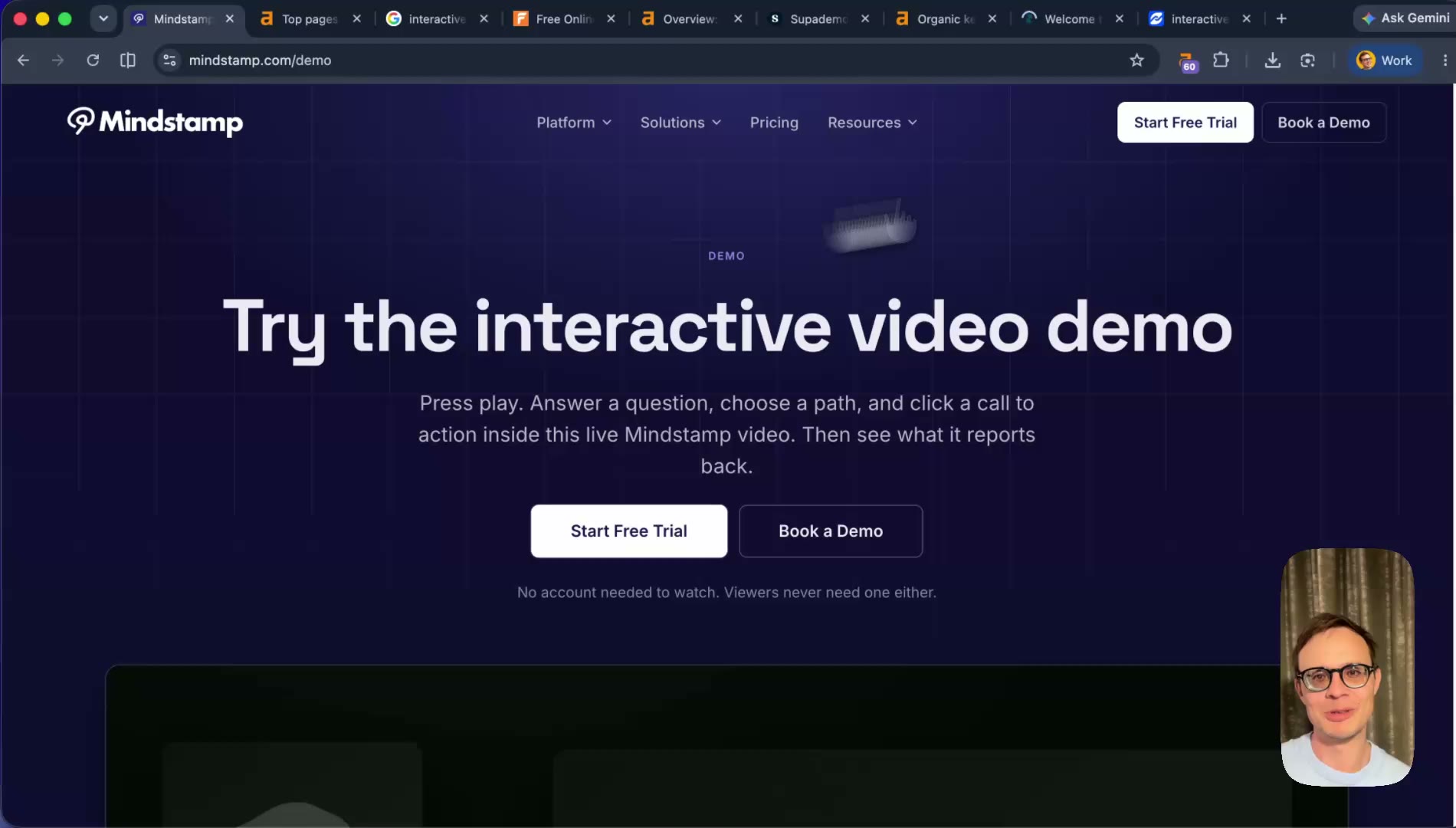The image size is (1456, 828).
Task: Open the Work profile button
Action: (1384, 60)
